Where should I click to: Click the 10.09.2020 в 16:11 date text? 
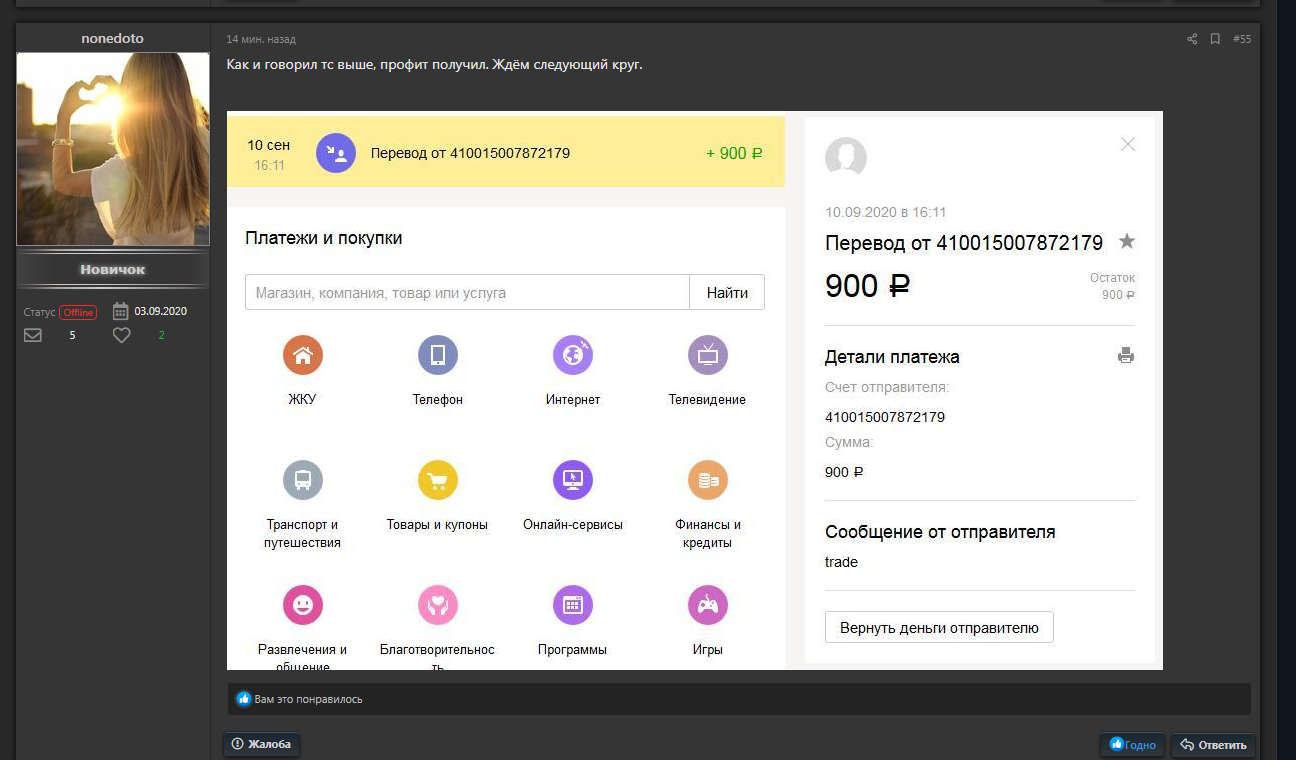886,212
